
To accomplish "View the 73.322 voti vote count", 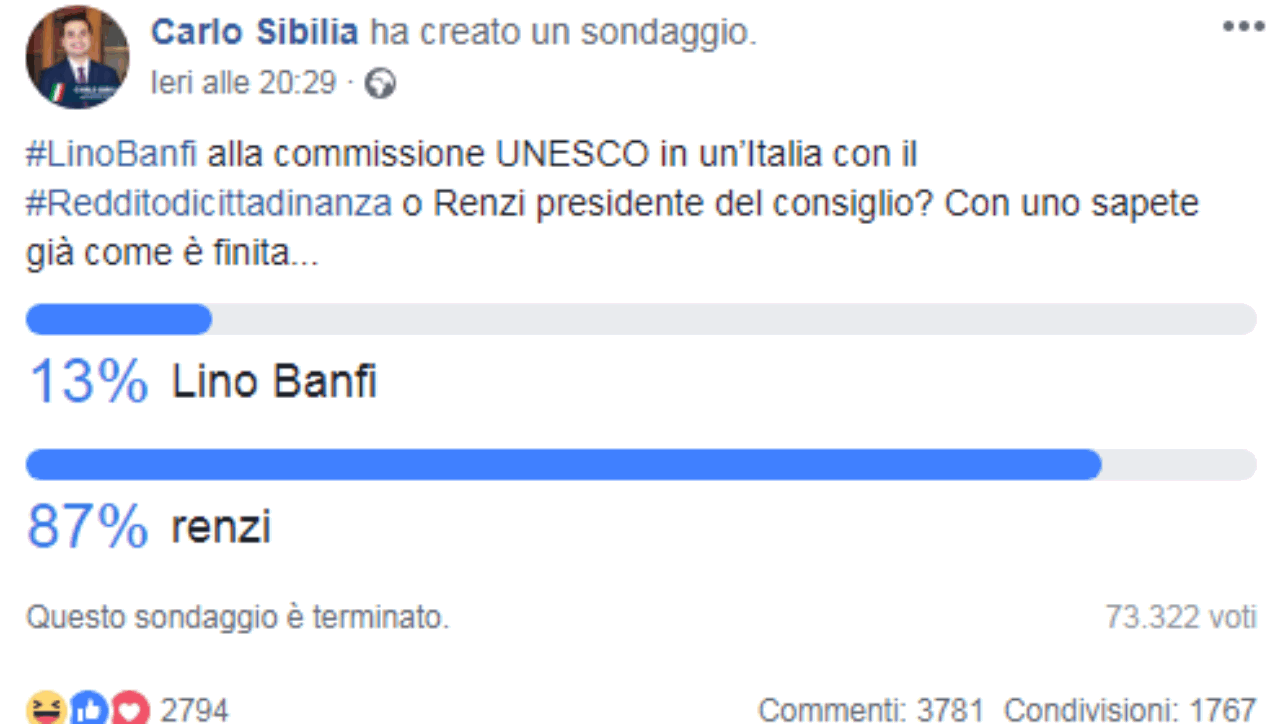I will (x=1180, y=617).
